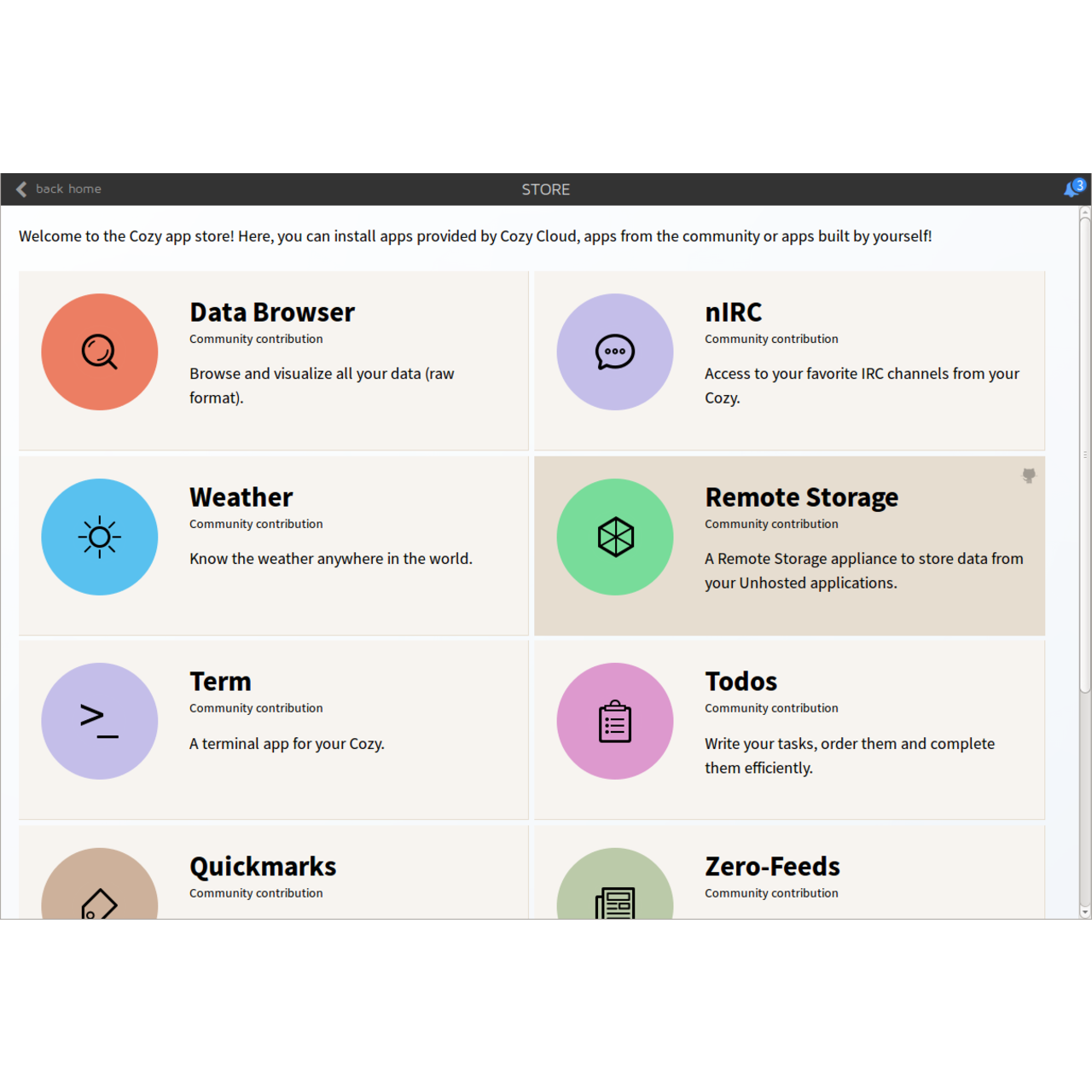This screenshot has width=1092, height=1092.
Task: Click the vertical scrollbar thumb
Action: coord(1085,452)
